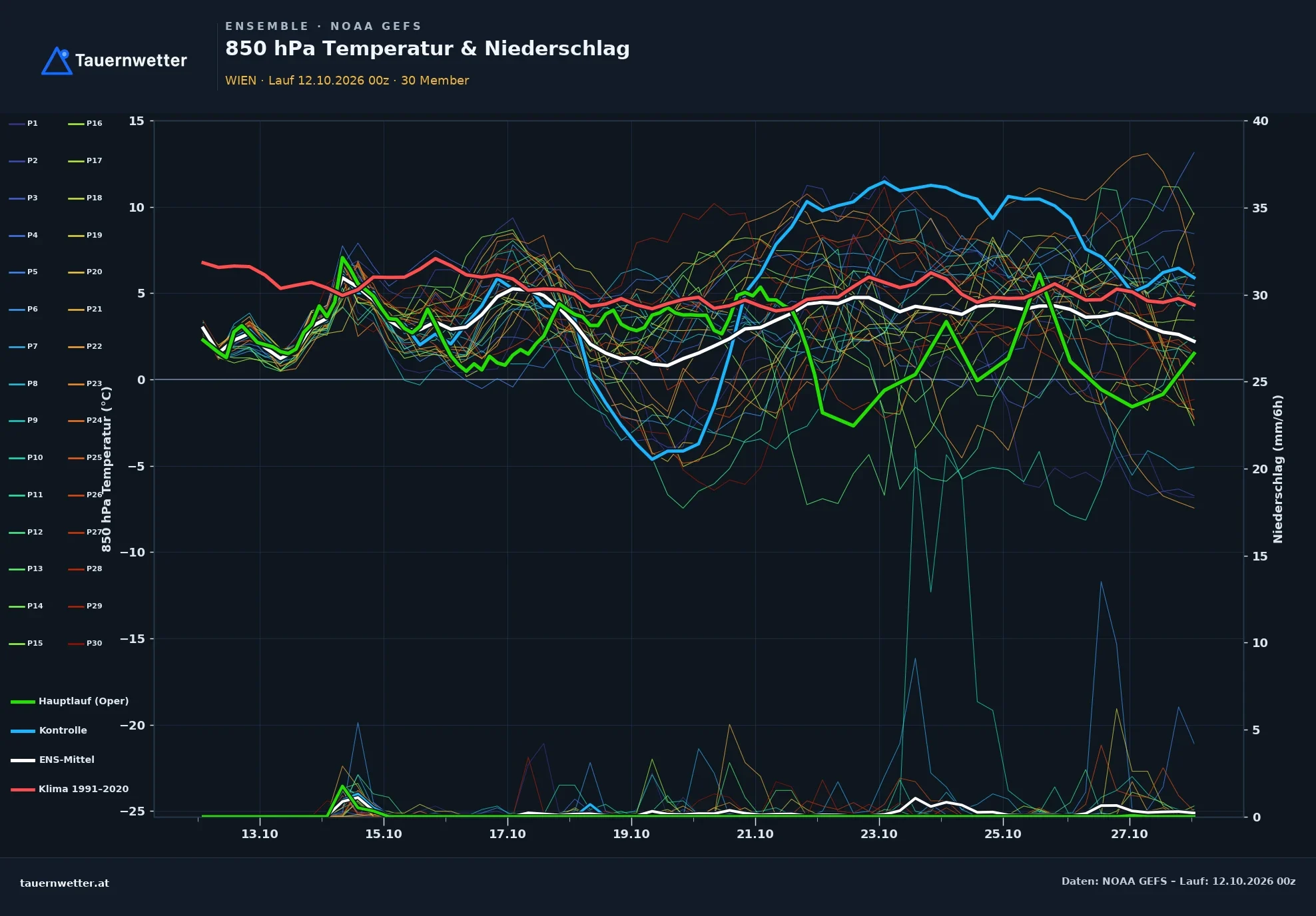Viewport: 1316px width, 916px height.
Task: Click the 15.10 date axis label
Action: 383,834
